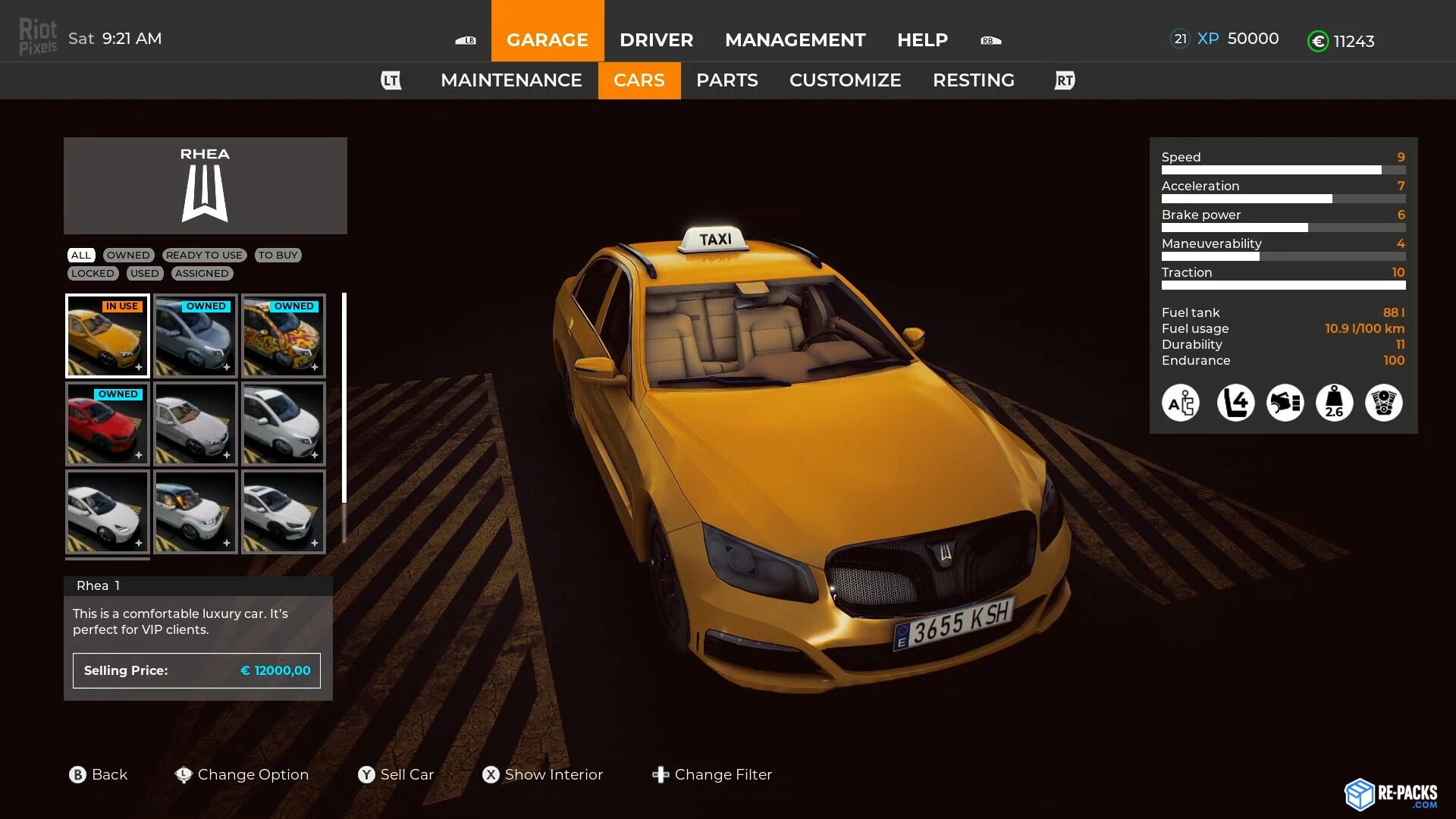Open the CUSTOMIZE tab
Image resolution: width=1456 pixels, height=819 pixels.
pos(845,80)
